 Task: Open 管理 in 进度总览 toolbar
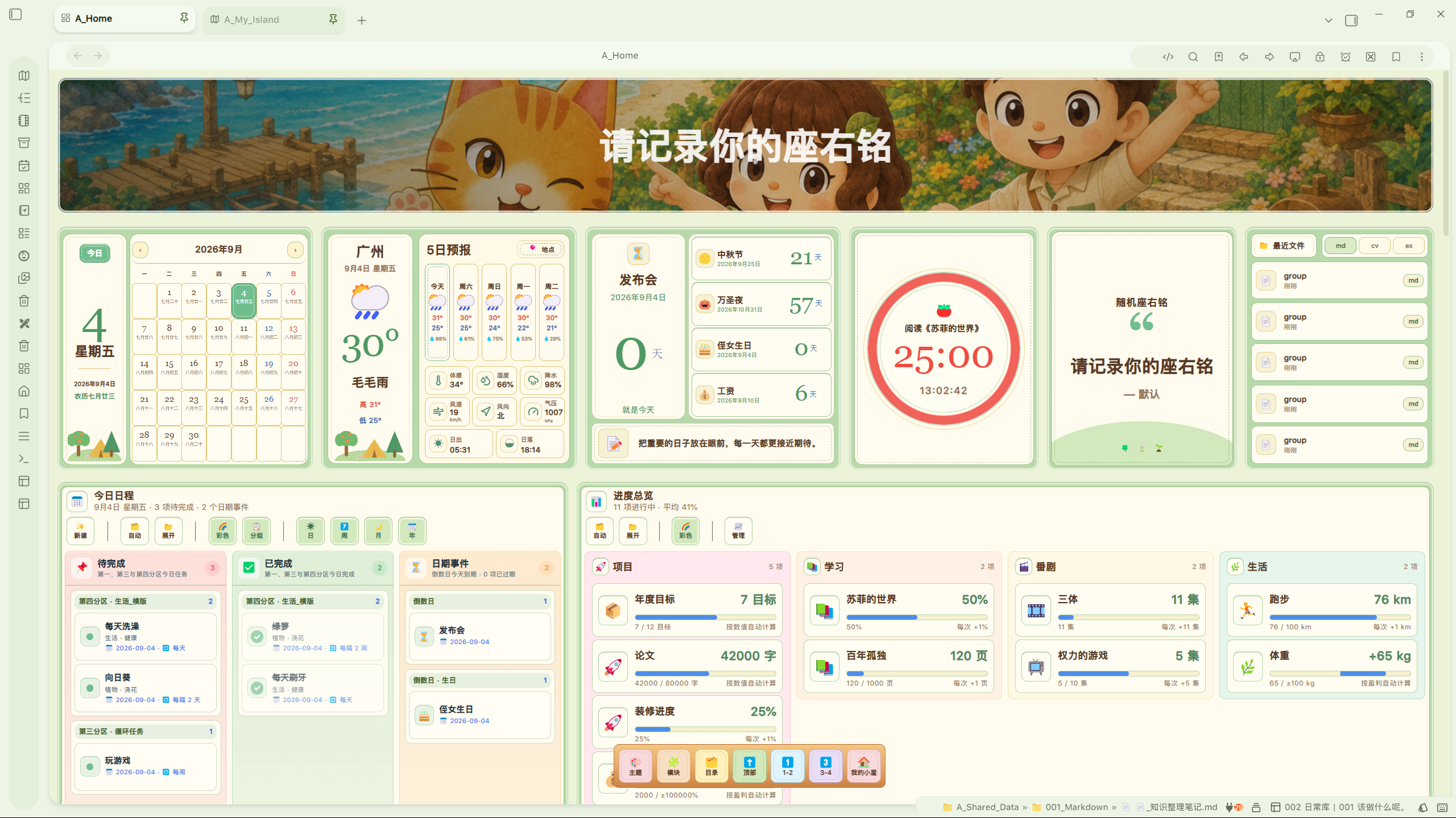click(x=738, y=531)
